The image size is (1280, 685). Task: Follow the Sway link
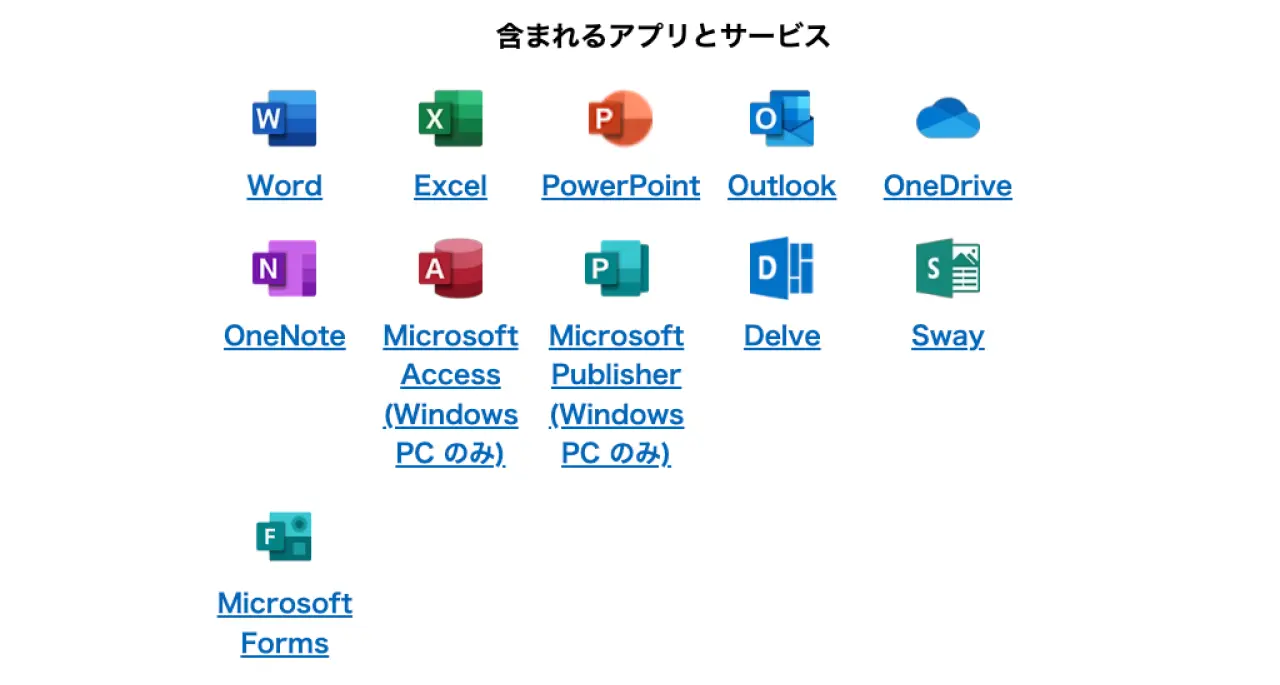pyautogui.click(x=948, y=337)
